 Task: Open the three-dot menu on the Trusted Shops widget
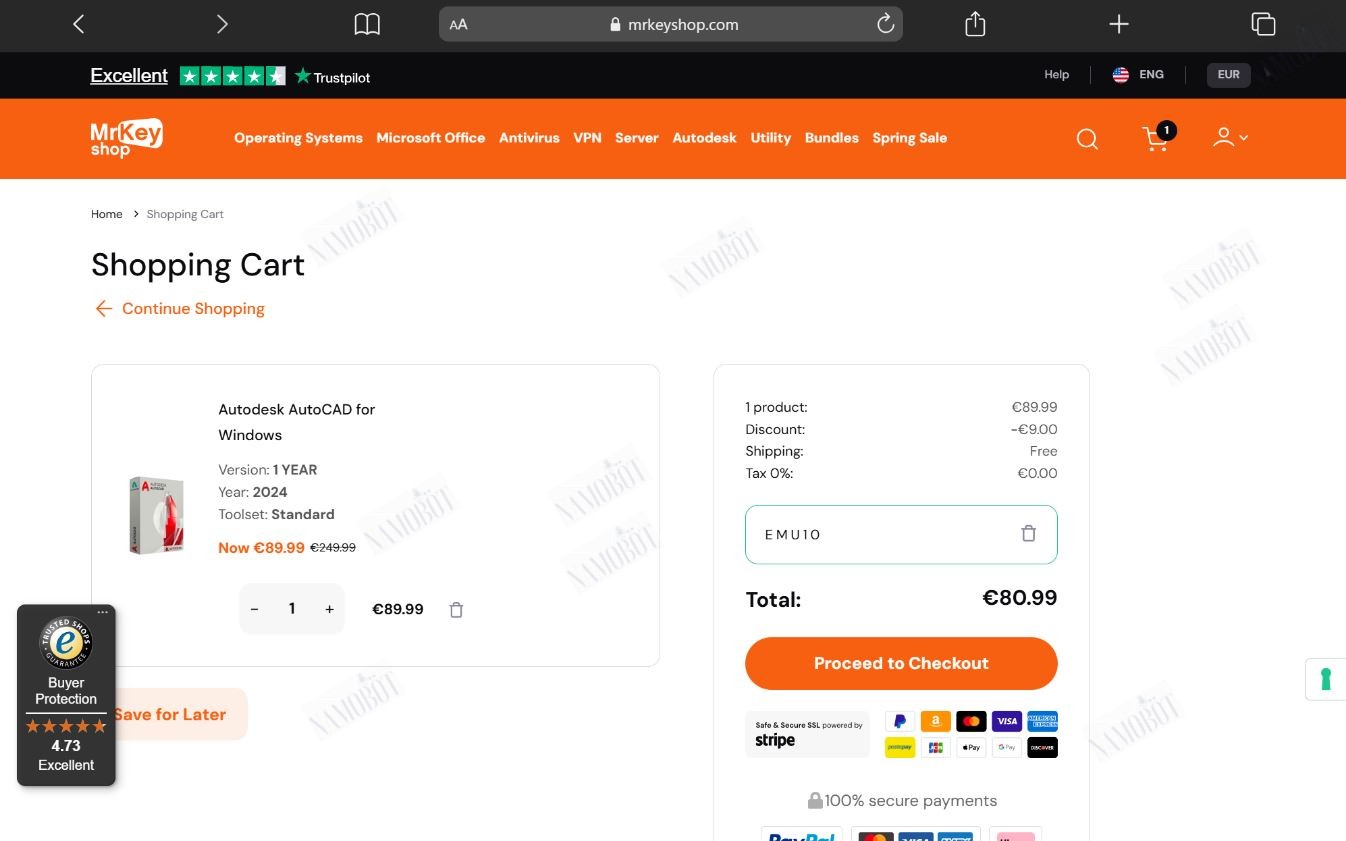(x=103, y=612)
